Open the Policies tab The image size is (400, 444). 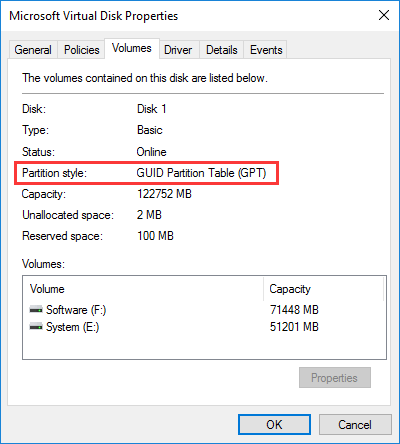(x=82, y=50)
